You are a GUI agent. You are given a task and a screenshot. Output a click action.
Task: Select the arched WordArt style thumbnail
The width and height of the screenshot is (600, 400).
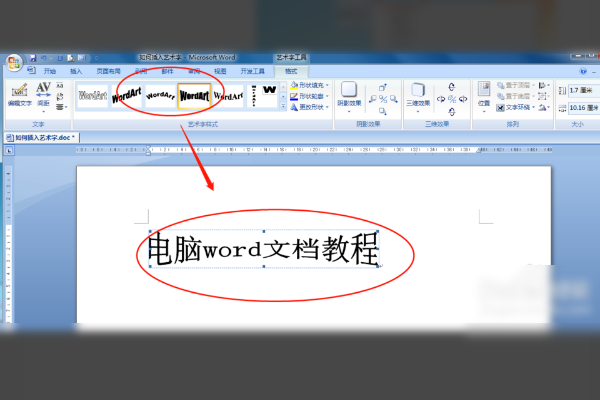160,96
